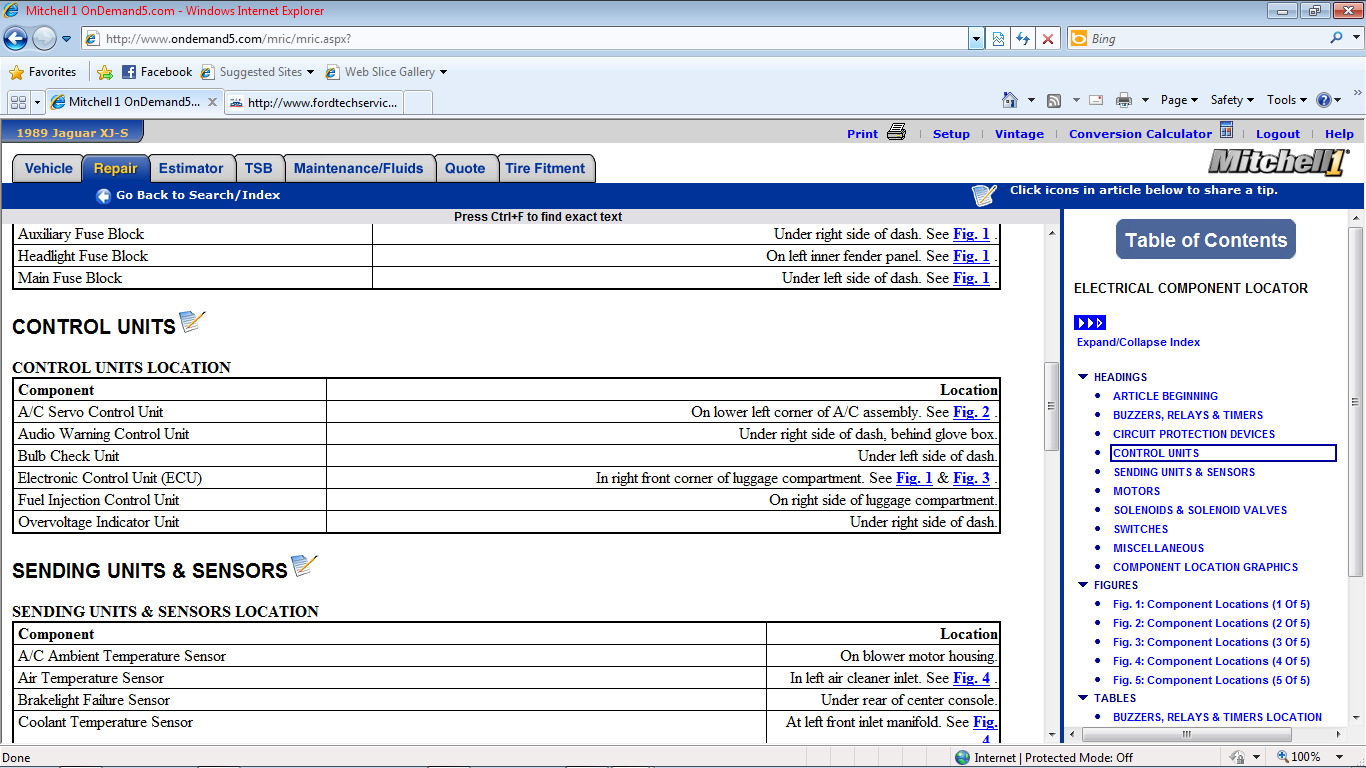Switch to the Estimator tab

[191, 169]
